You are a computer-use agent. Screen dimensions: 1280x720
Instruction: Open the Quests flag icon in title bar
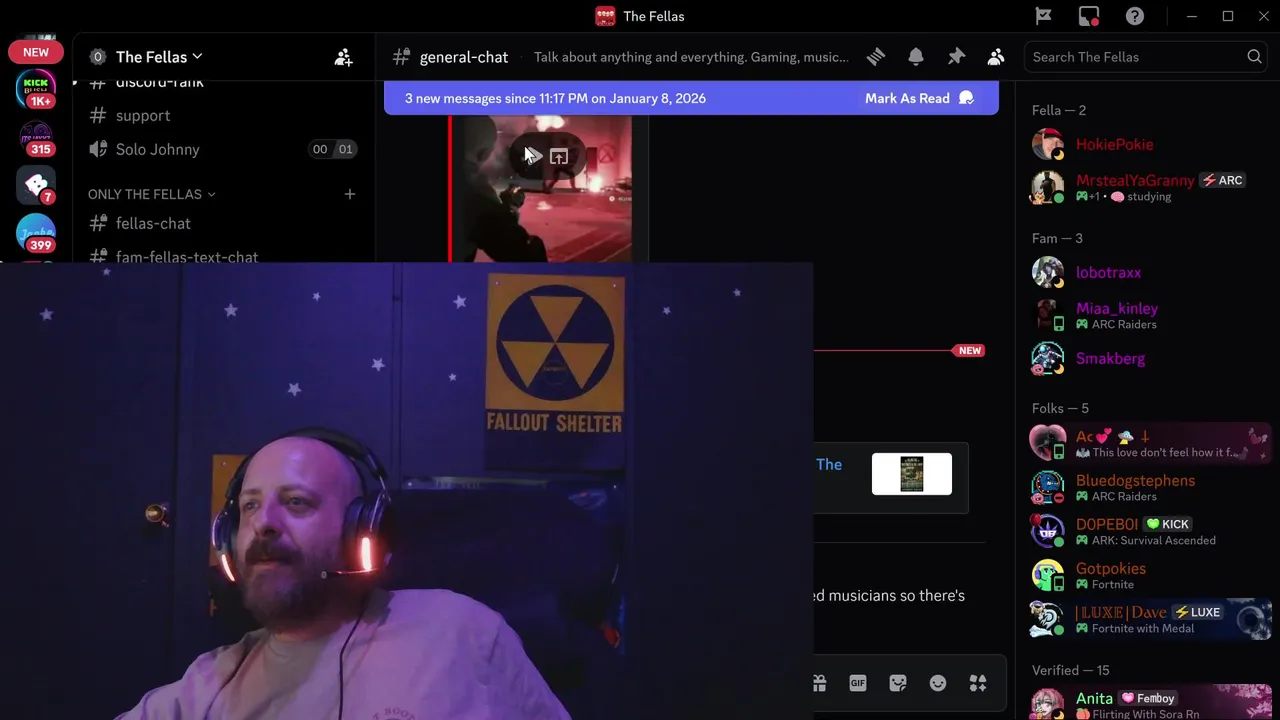(x=1043, y=16)
